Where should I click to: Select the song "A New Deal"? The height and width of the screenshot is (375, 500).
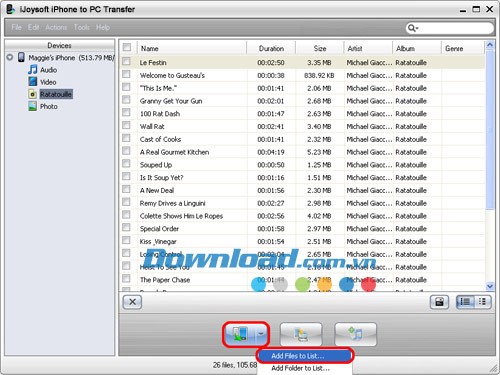(157, 190)
